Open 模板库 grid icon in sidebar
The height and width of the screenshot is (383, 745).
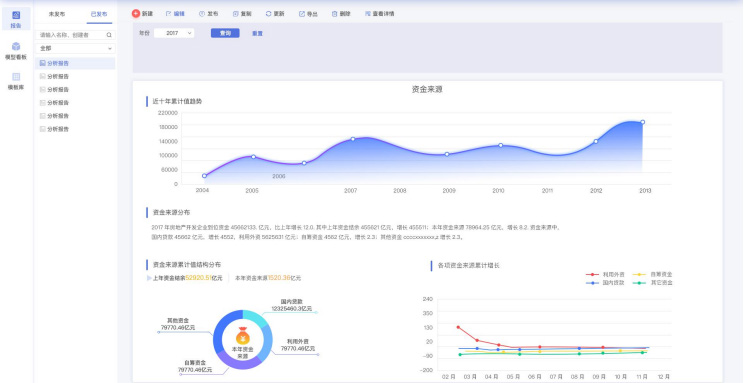click(x=16, y=77)
